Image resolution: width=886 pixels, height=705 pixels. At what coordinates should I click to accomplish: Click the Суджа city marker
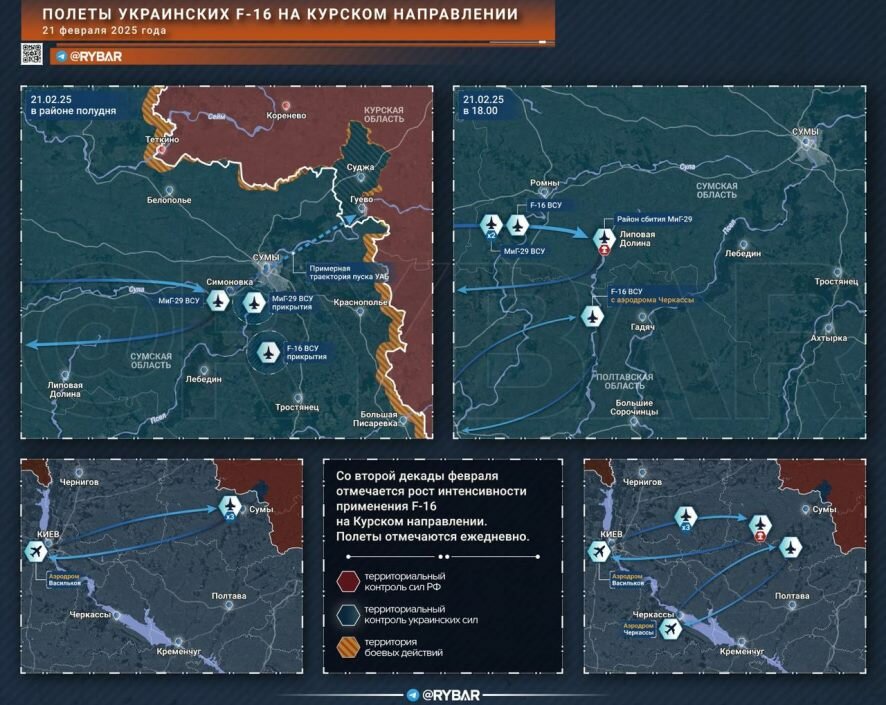point(361,177)
